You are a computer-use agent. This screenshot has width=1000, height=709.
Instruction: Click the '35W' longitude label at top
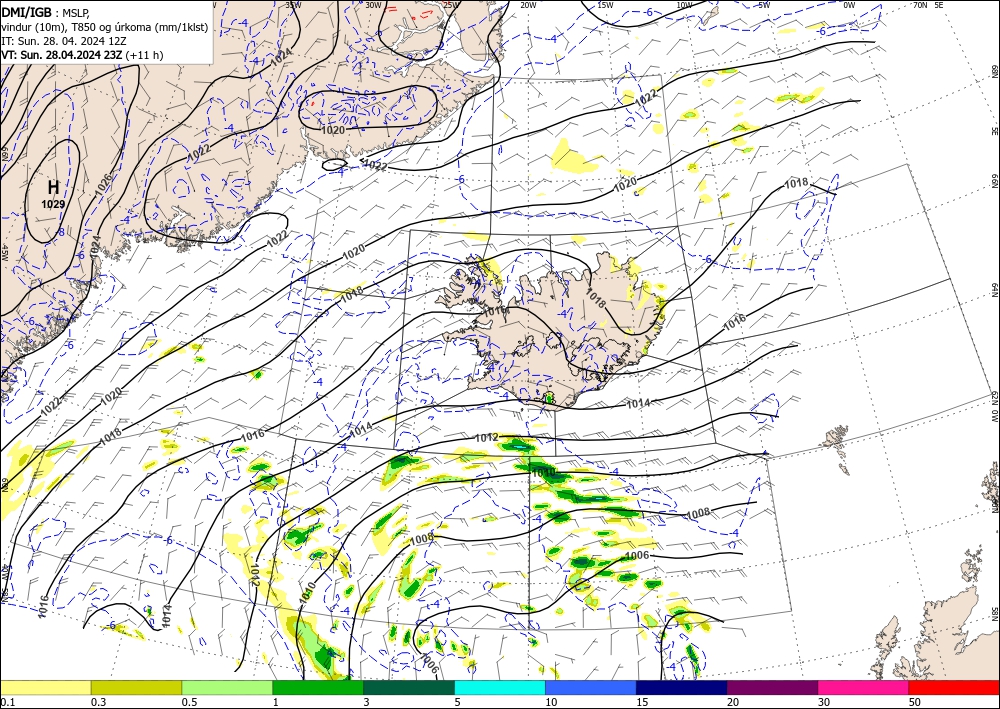click(293, 5)
